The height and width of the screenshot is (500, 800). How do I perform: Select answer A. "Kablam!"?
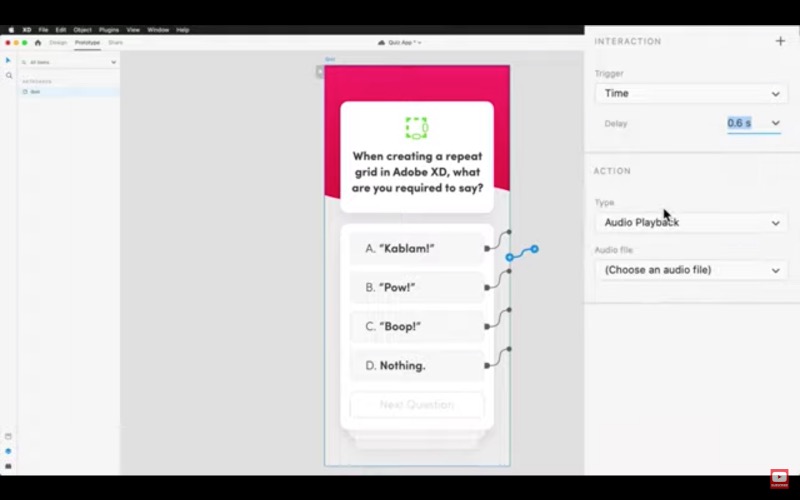417,248
